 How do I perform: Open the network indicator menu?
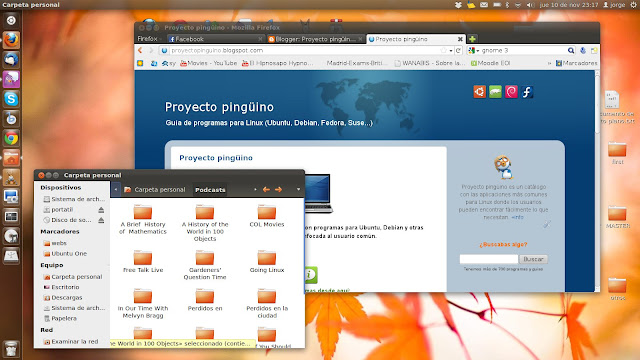[518, 5]
